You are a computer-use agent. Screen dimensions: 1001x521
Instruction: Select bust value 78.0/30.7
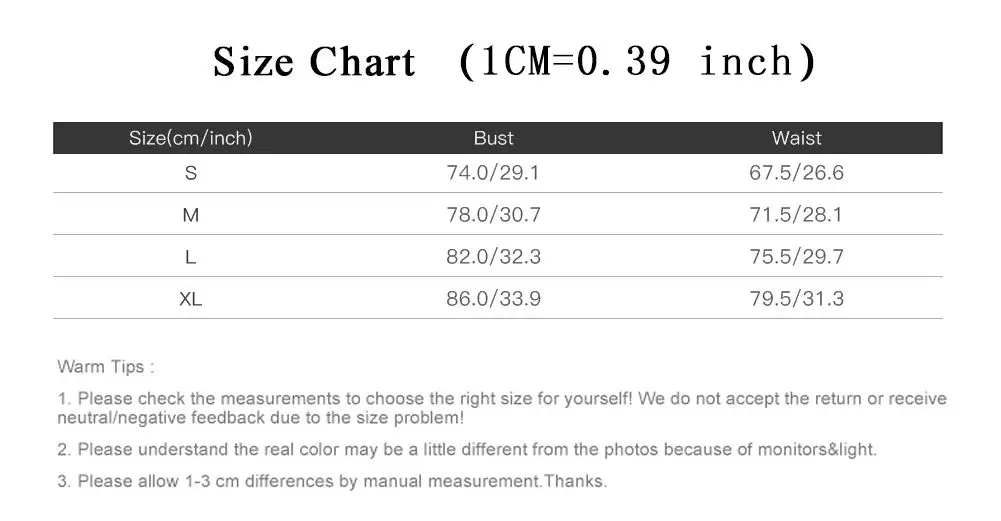click(493, 215)
